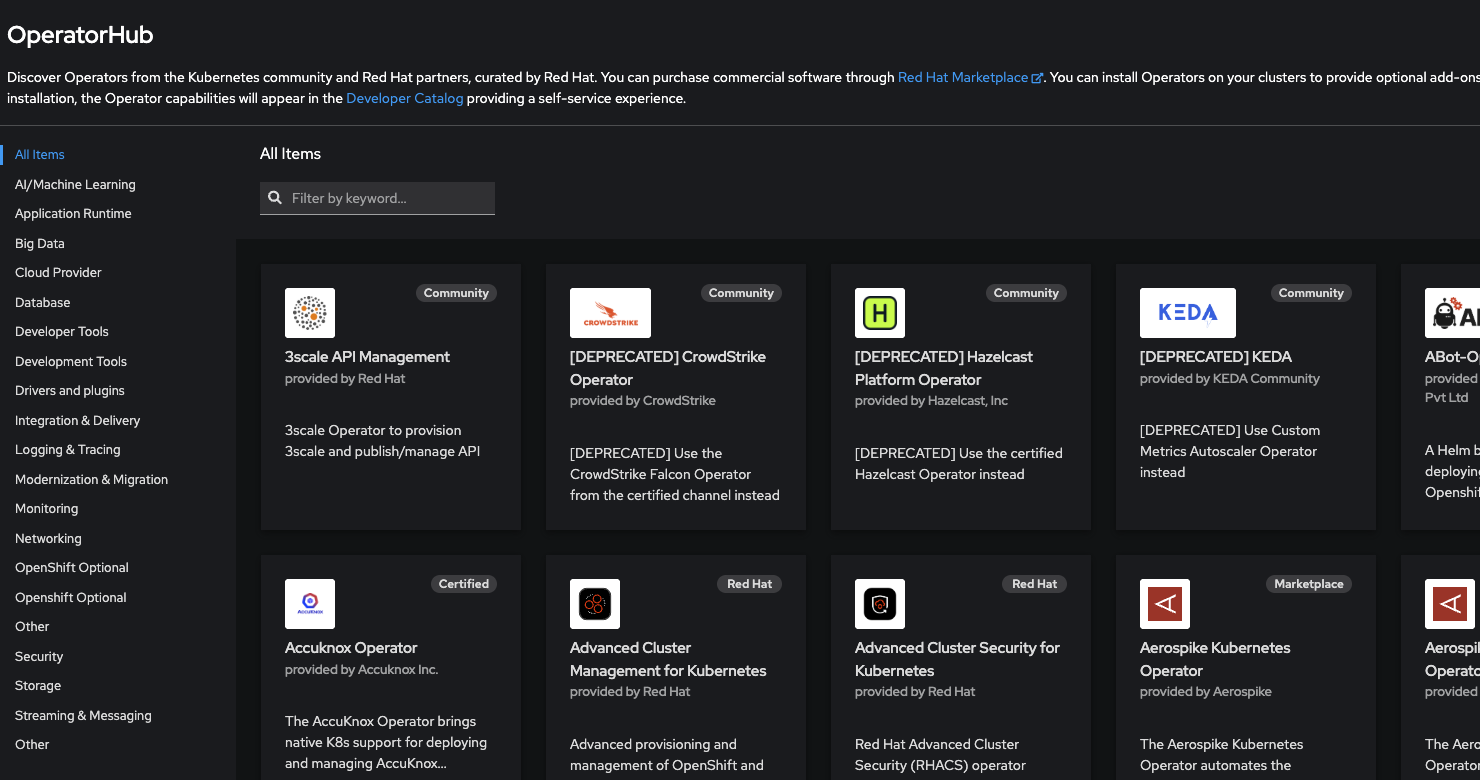The height and width of the screenshot is (780, 1480).
Task: Click "provided by Accuknox Inc." text
Action: (x=362, y=670)
